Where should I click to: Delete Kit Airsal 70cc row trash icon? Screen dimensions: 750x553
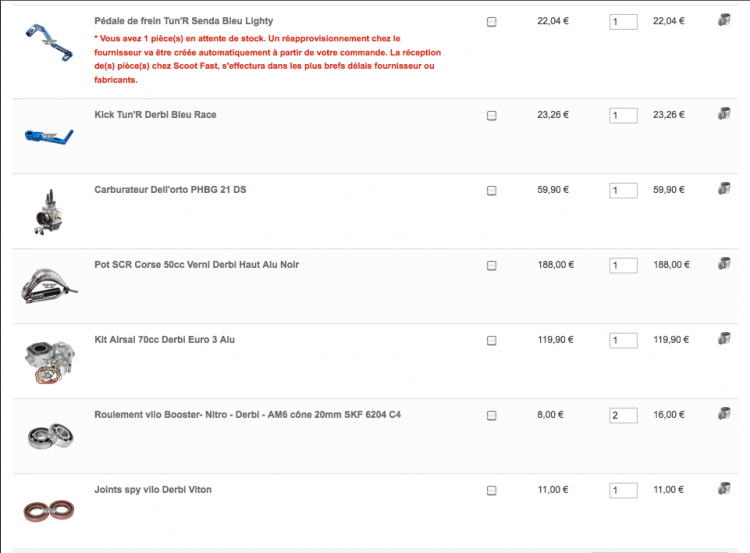pyautogui.click(x=724, y=339)
